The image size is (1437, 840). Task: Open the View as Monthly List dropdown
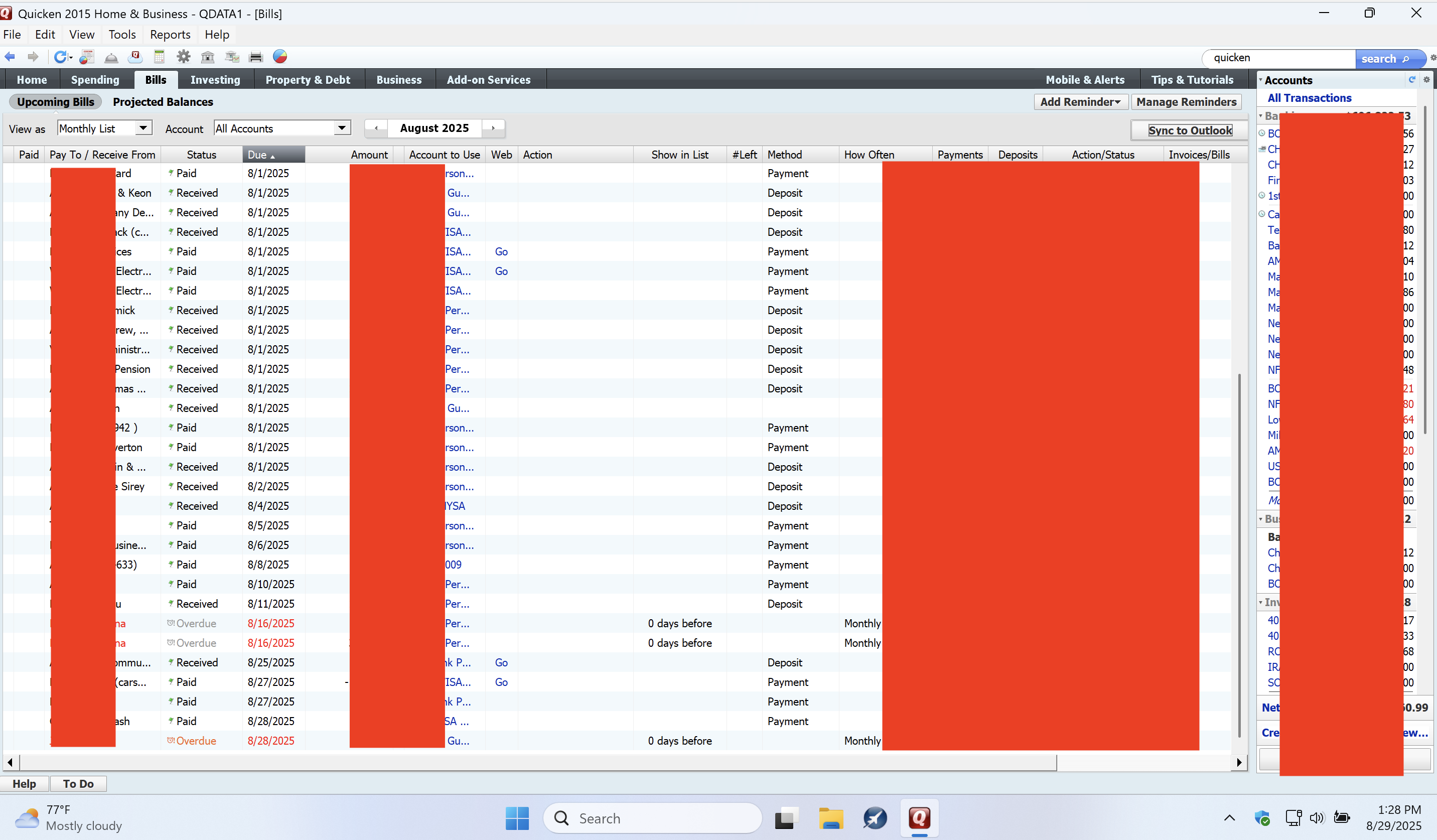(143, 128)
